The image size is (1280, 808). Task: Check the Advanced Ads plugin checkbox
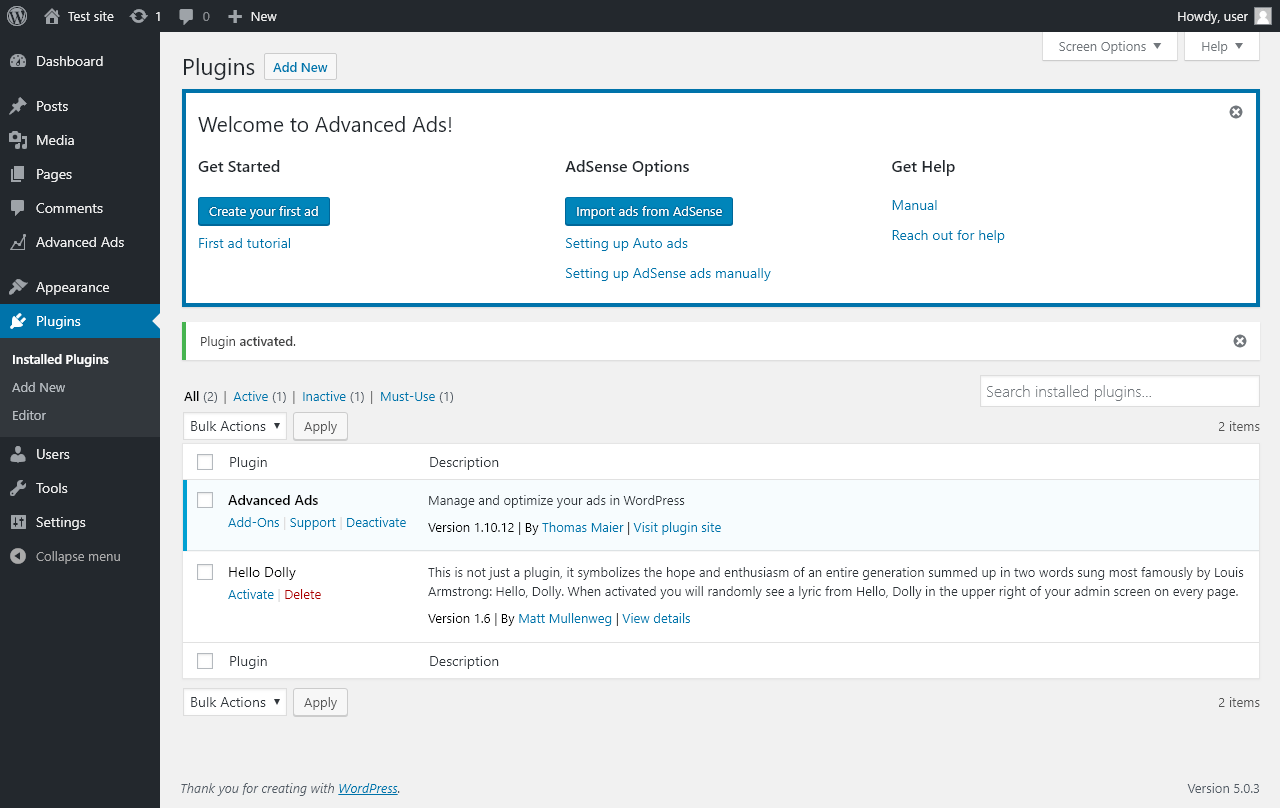point(205,500)
